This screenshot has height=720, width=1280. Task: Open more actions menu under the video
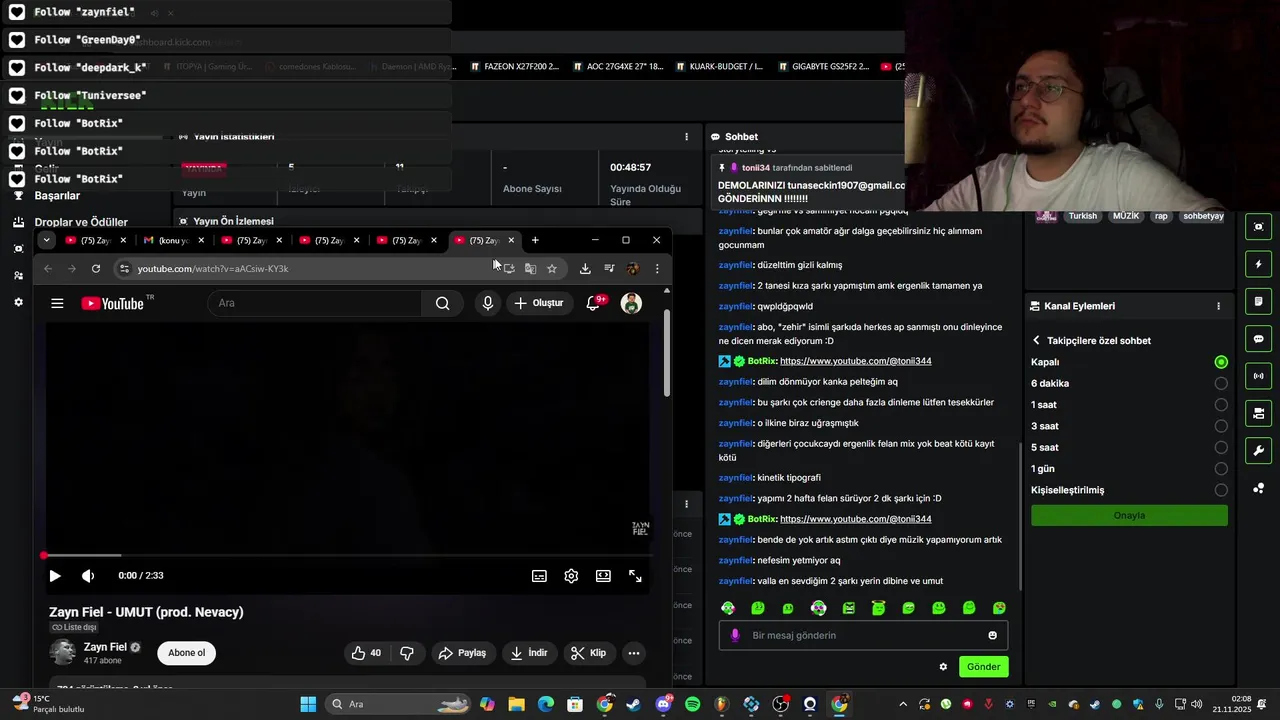point(634,653)
